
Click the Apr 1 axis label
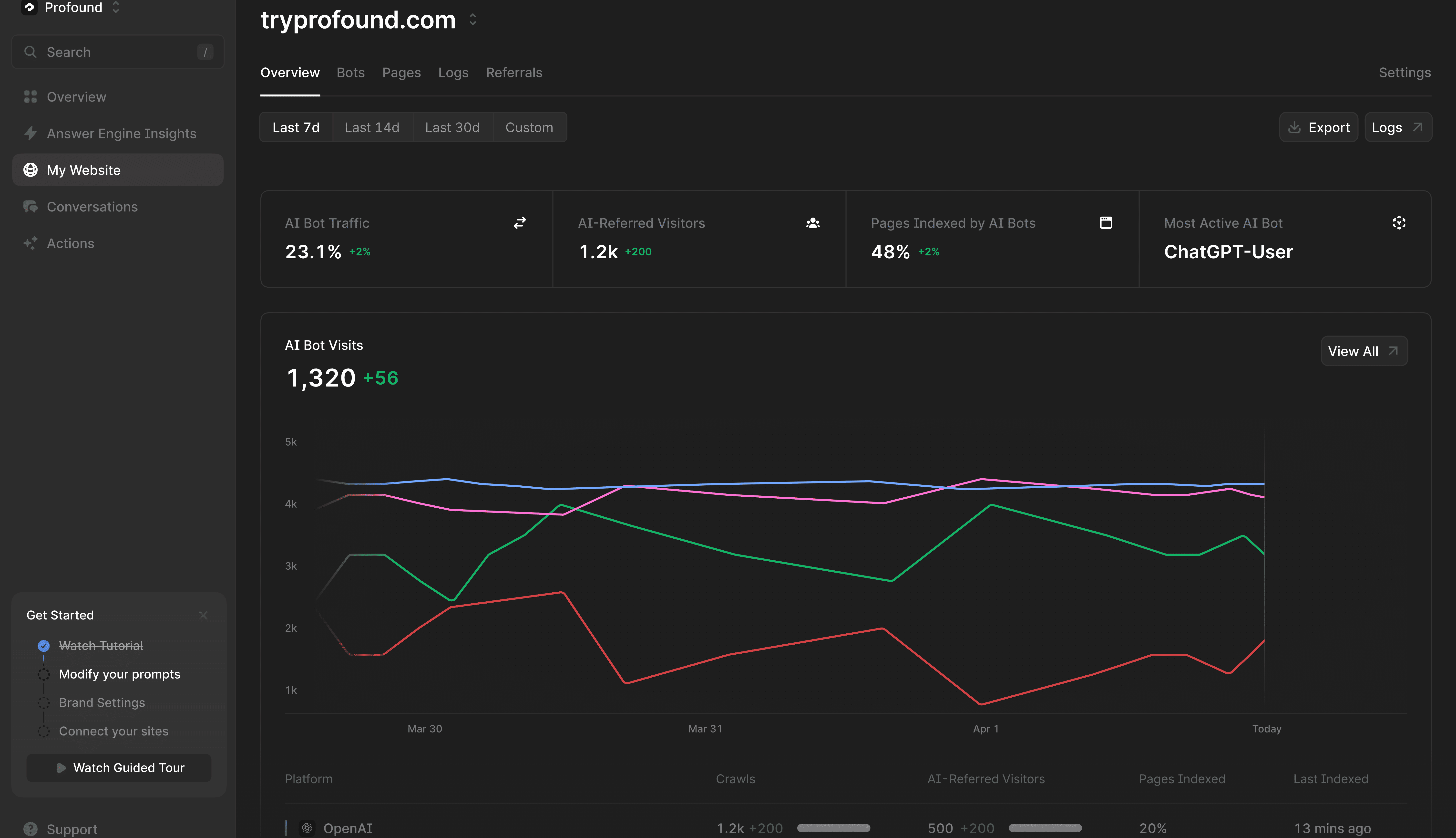986,729
